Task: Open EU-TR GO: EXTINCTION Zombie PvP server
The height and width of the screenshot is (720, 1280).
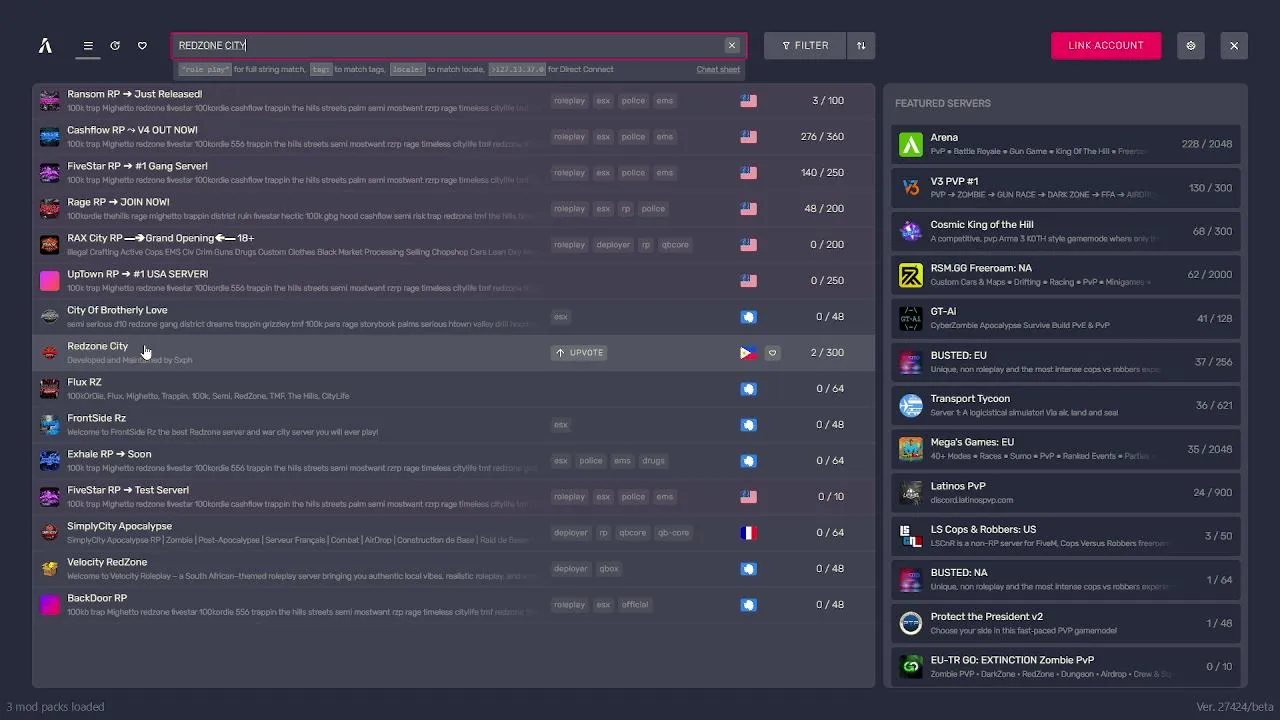Action: tap(1066, 666)
